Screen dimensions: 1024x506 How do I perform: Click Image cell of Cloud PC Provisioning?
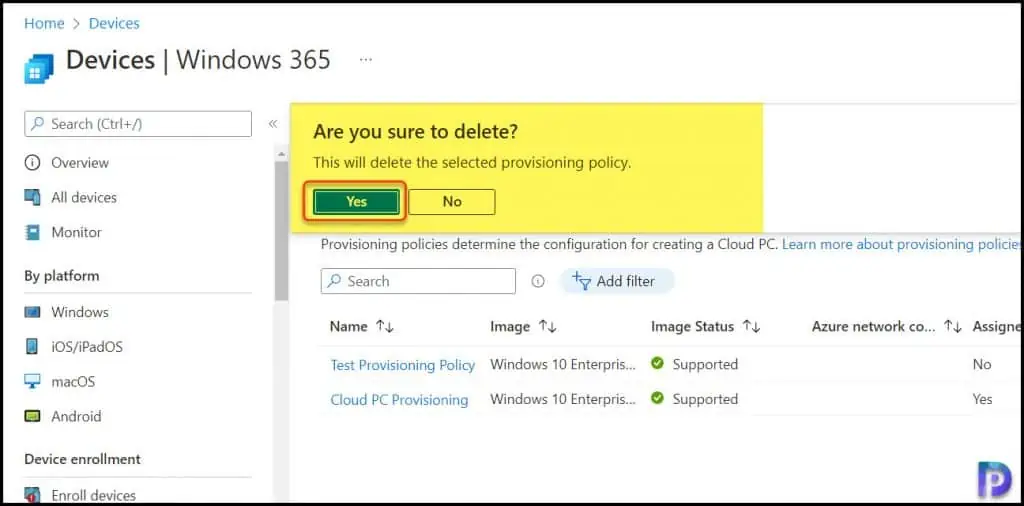click(563, 399)
